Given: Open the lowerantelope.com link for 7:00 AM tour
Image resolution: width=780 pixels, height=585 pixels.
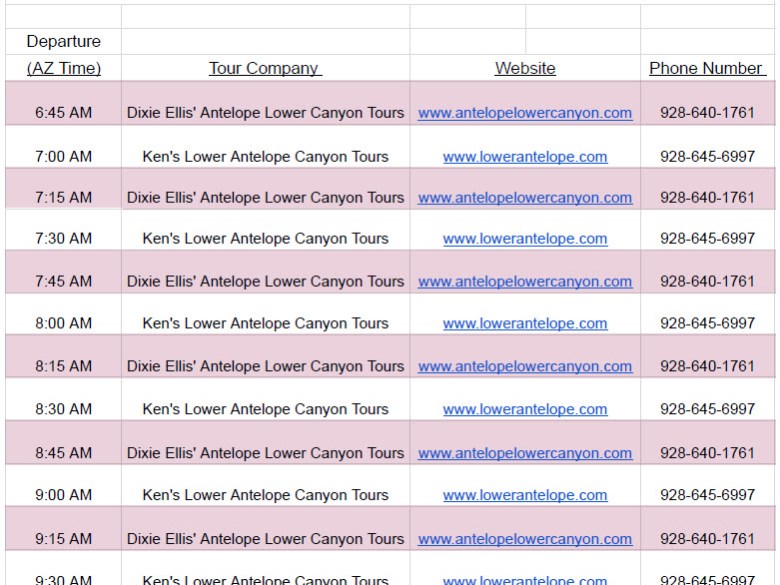Looking at the screenshot, I should pyautogui.click(x=524, y=156).
